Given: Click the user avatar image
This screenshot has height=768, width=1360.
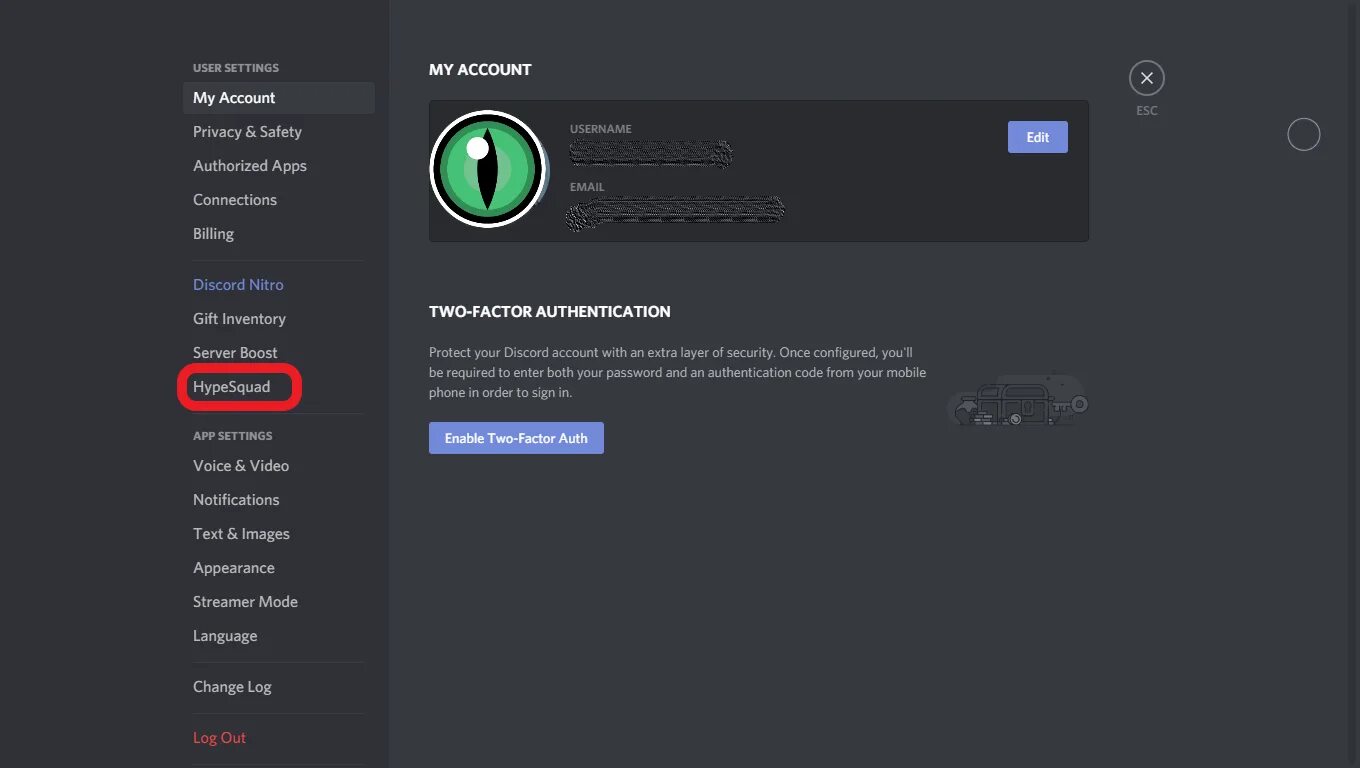Looking at the screenshot, I should coord(488,169).
